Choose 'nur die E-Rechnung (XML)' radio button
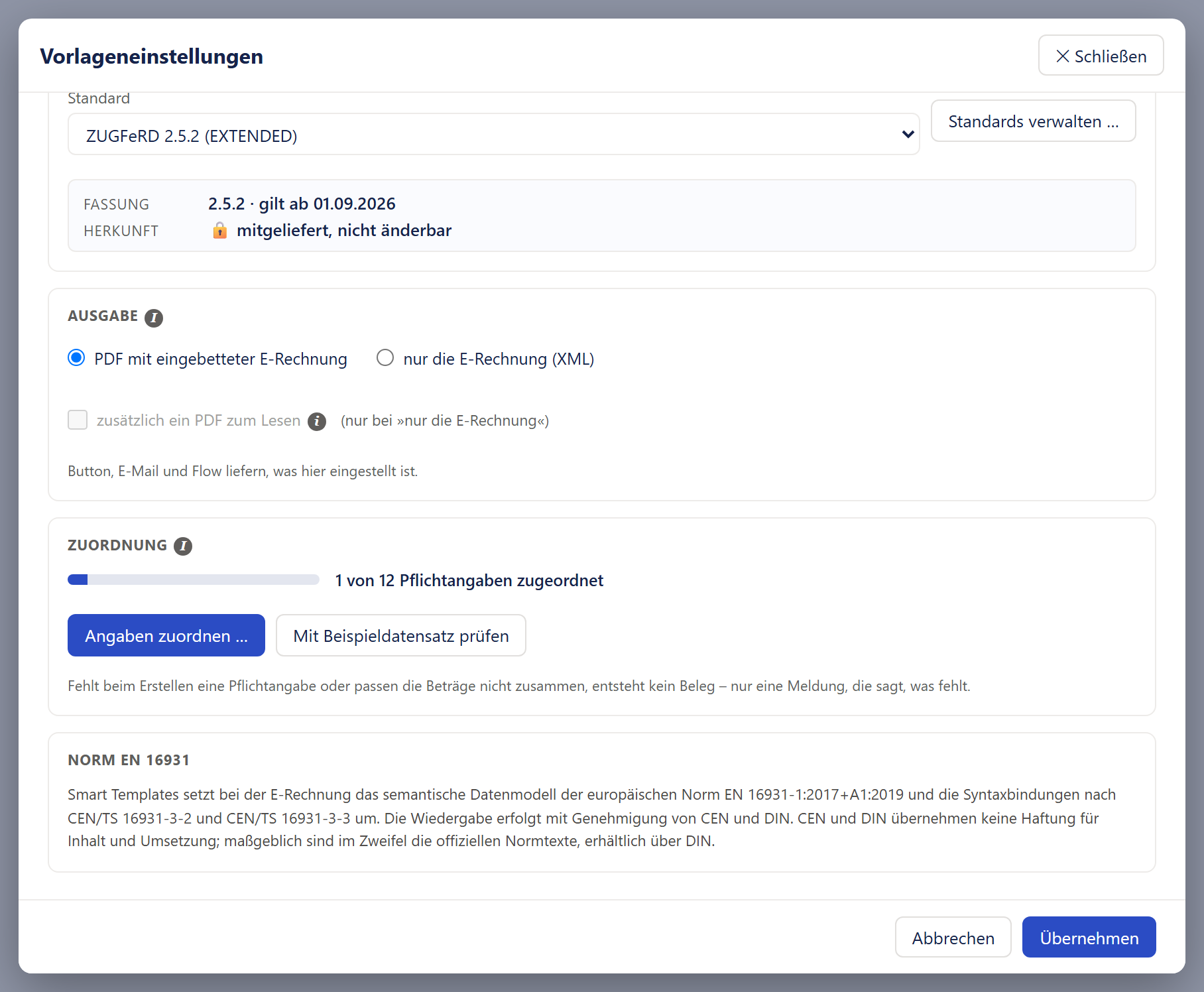Screen dimensions: 1204x992 pos(385,358)
